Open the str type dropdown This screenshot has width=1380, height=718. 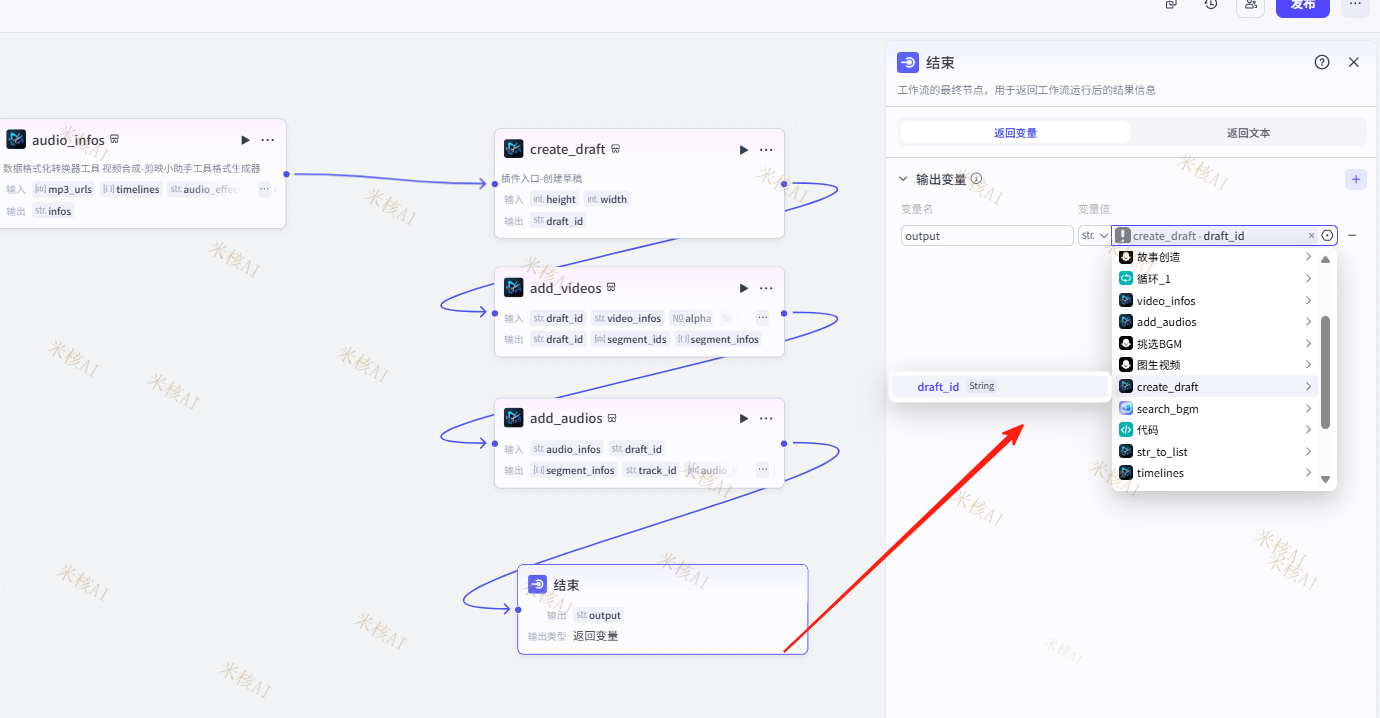tap(1094, 236)
